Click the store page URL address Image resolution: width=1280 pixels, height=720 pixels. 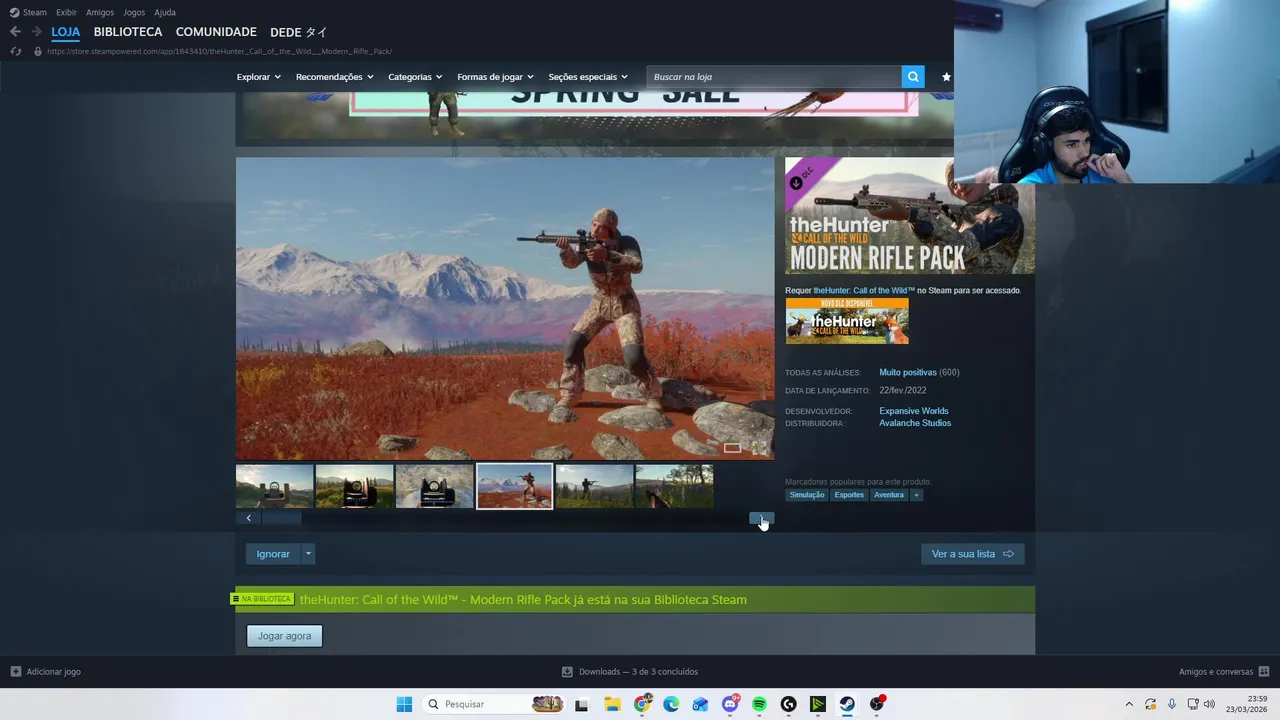click(219, 51)
